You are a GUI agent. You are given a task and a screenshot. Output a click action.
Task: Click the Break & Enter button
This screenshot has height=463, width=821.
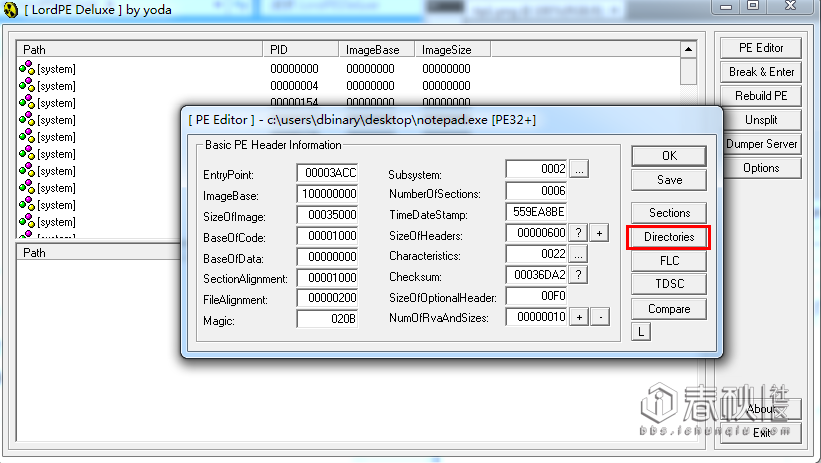point(761,72)
